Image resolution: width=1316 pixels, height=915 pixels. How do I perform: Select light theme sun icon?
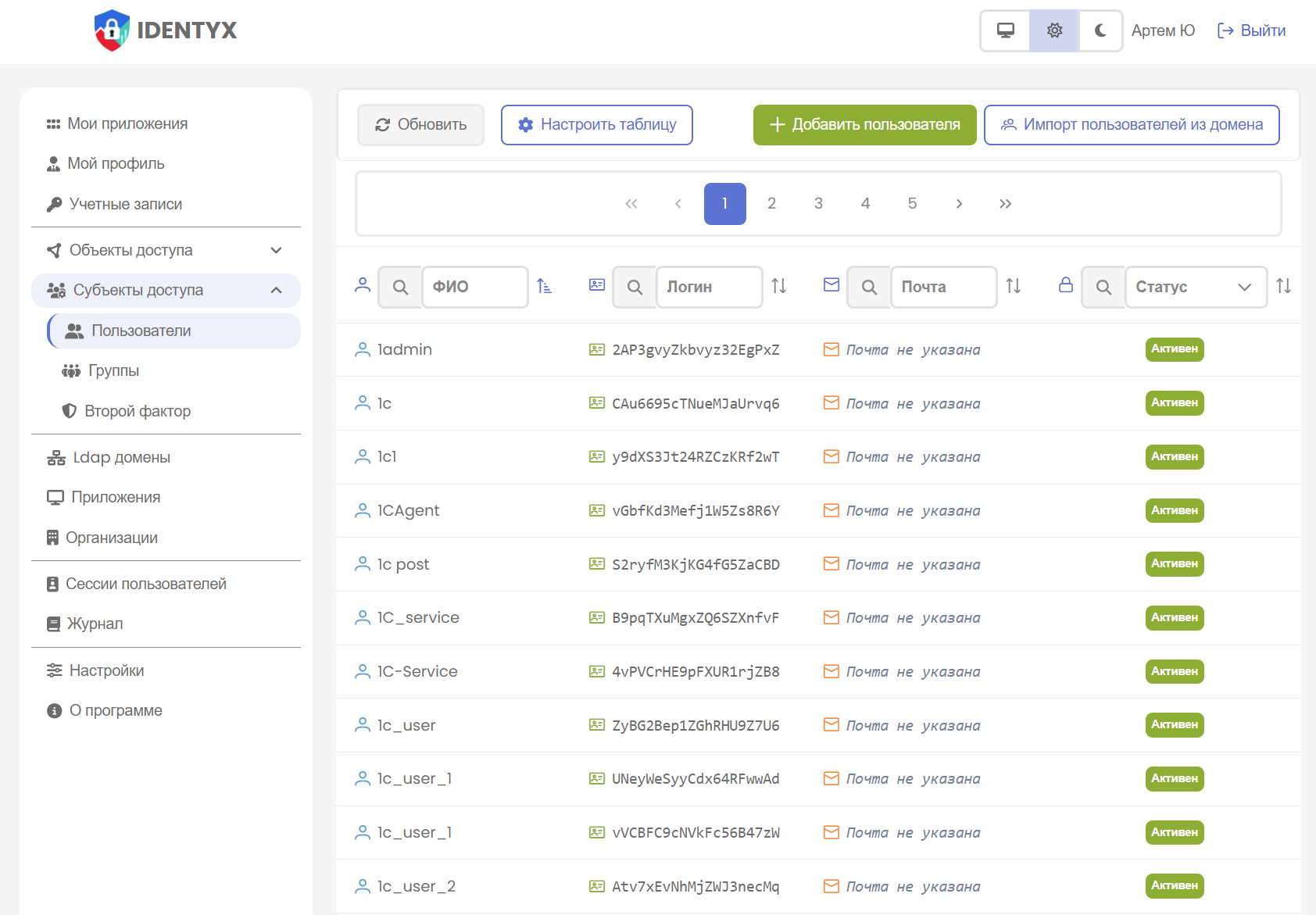pyautogui.click(x=1054, y=30)
